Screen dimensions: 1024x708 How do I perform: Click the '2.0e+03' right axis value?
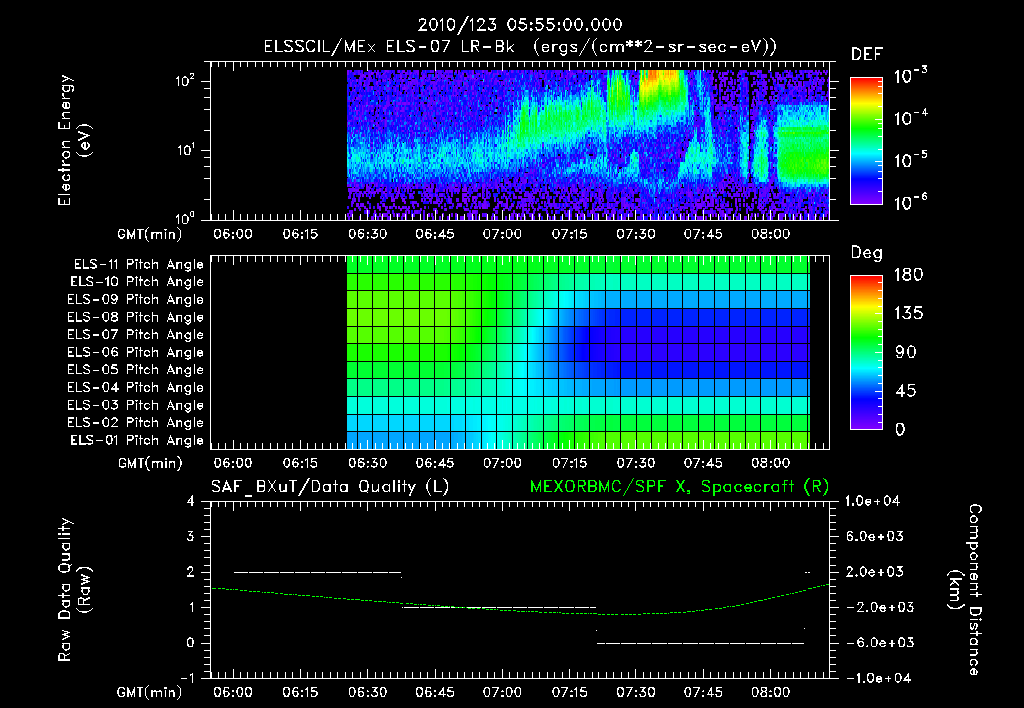click(875, 572)
